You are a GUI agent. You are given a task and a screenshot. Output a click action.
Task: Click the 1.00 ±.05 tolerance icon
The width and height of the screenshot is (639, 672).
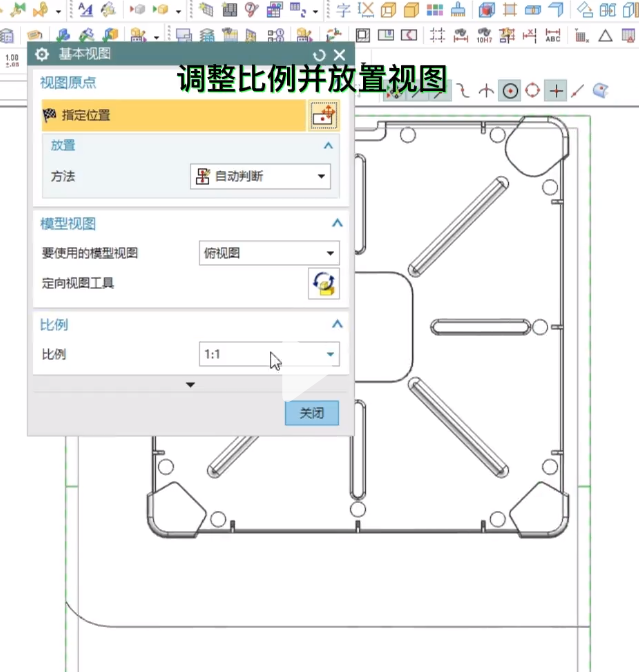pos(12,60)
